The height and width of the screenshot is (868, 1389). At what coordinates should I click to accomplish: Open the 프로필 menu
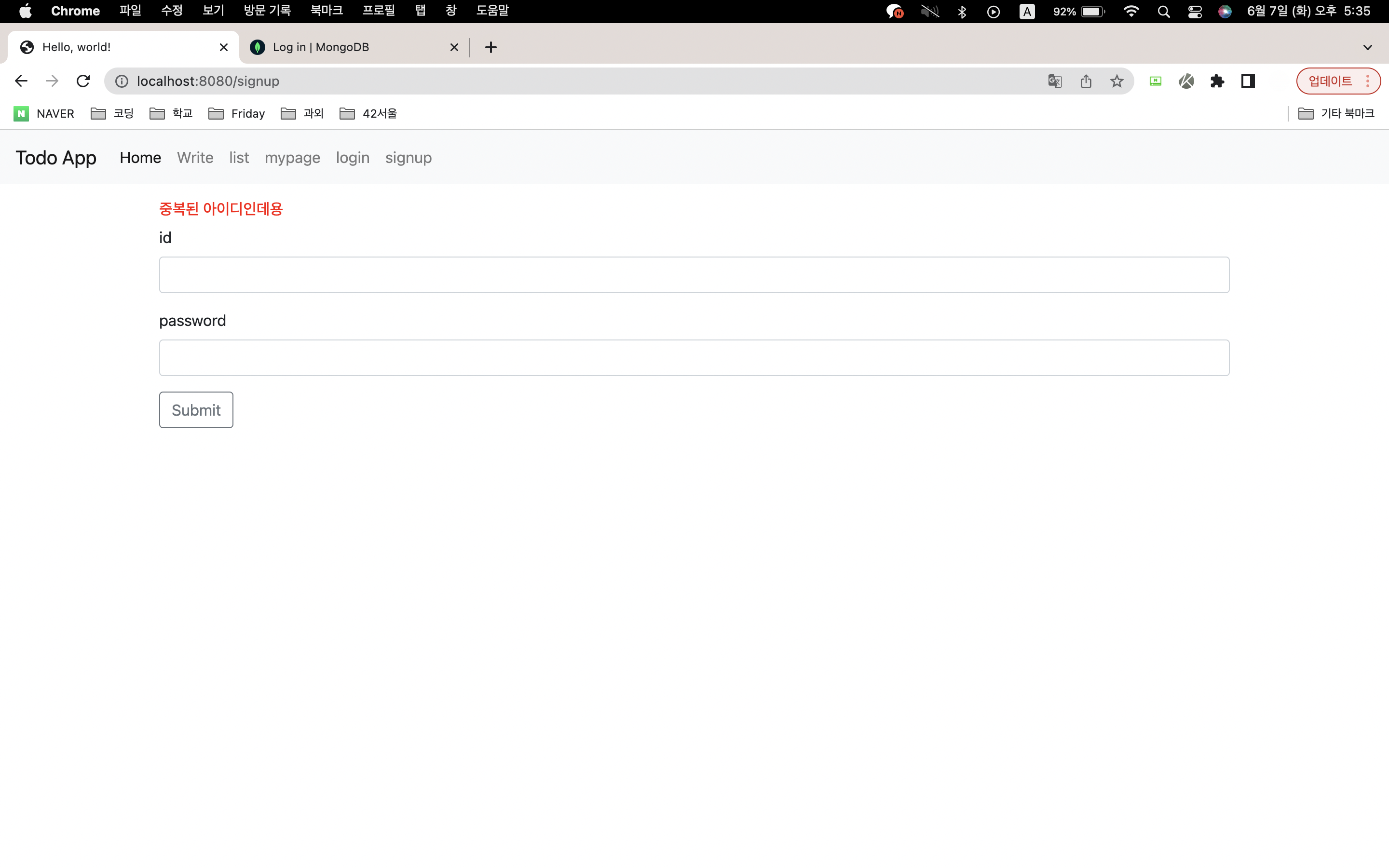point(379,11)
